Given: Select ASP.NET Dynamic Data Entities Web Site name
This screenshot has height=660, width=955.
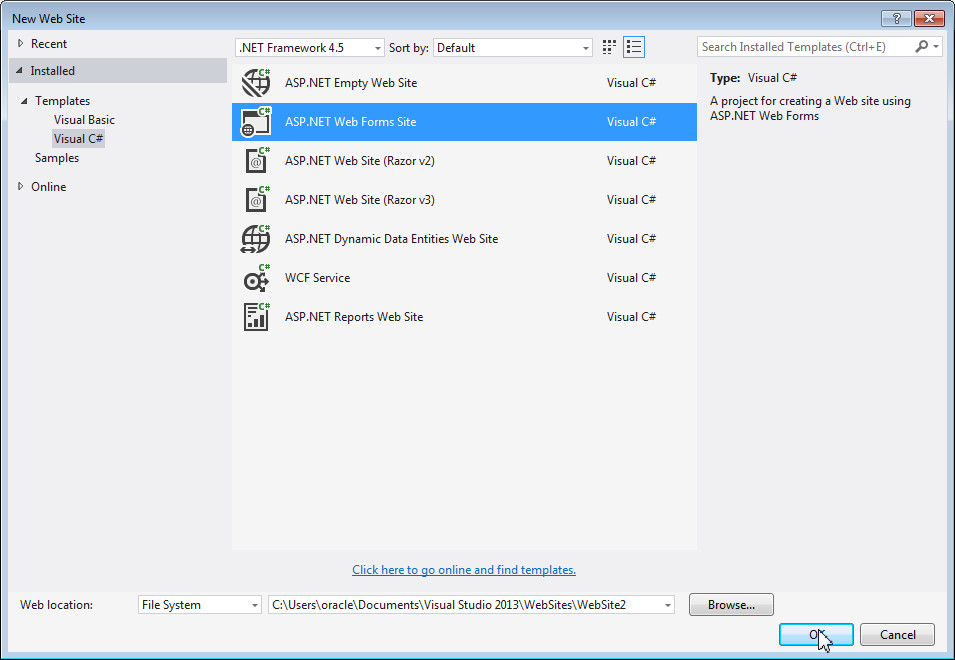Looking at the screenshot, I should (x=392, y=239).
